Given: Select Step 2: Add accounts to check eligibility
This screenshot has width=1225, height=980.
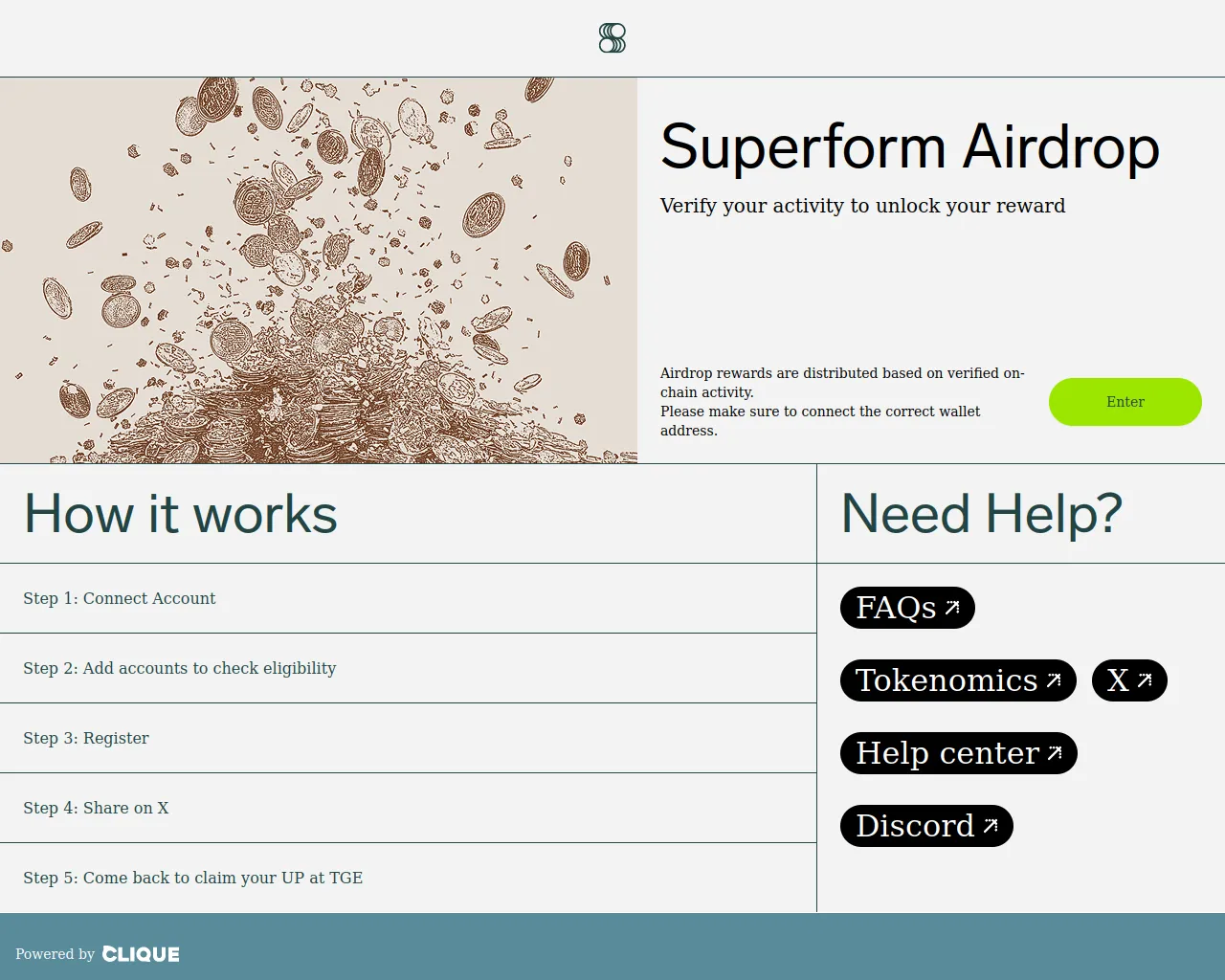Looking at the screenshot, I should coord(408,668).
